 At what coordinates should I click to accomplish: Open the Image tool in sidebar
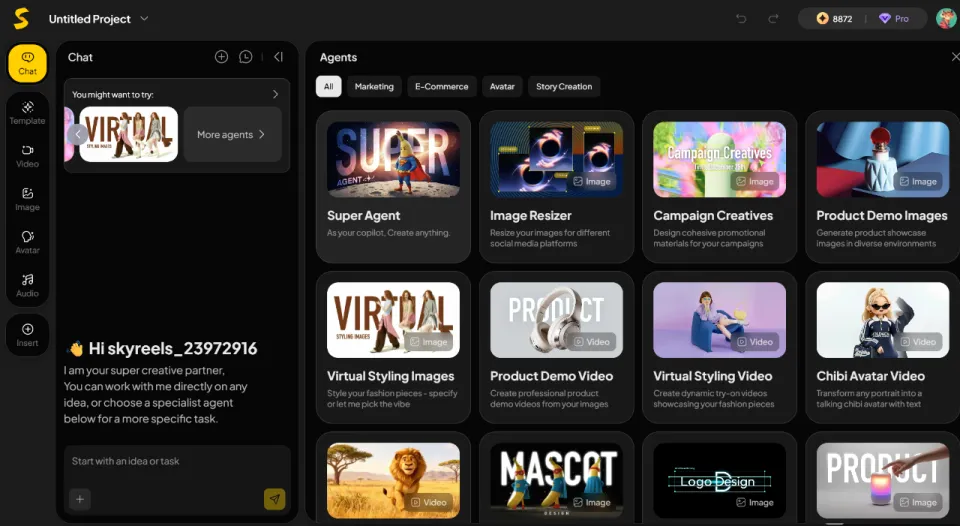[x=27, y=198]
